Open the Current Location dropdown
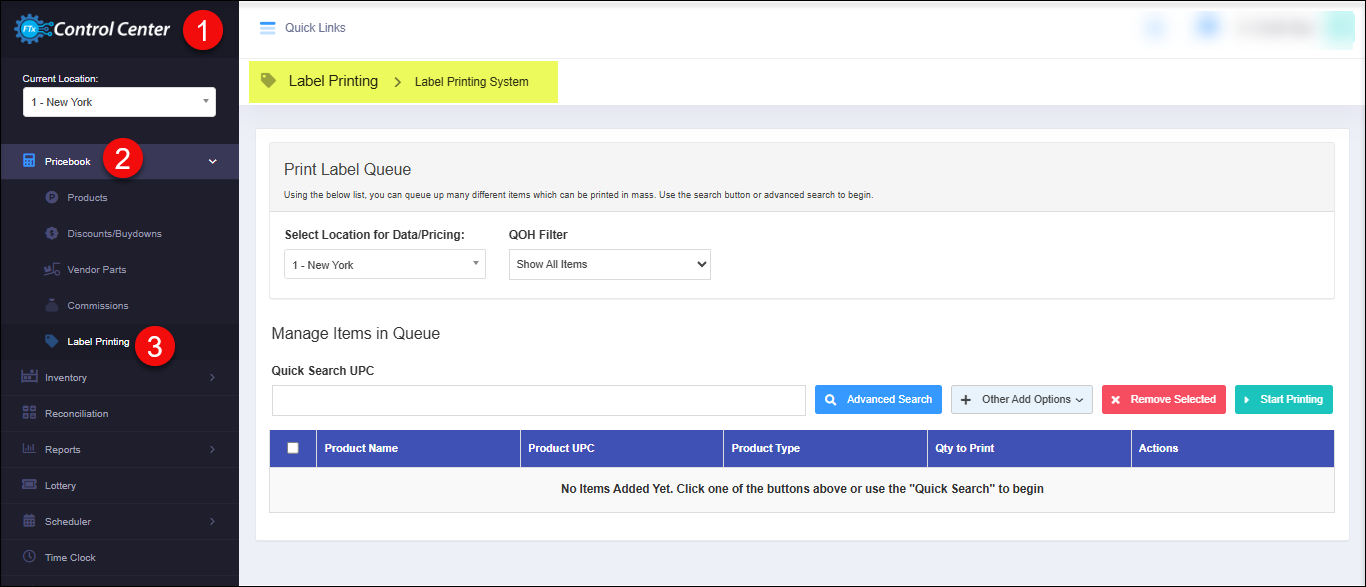 click(x=119, y=102)
